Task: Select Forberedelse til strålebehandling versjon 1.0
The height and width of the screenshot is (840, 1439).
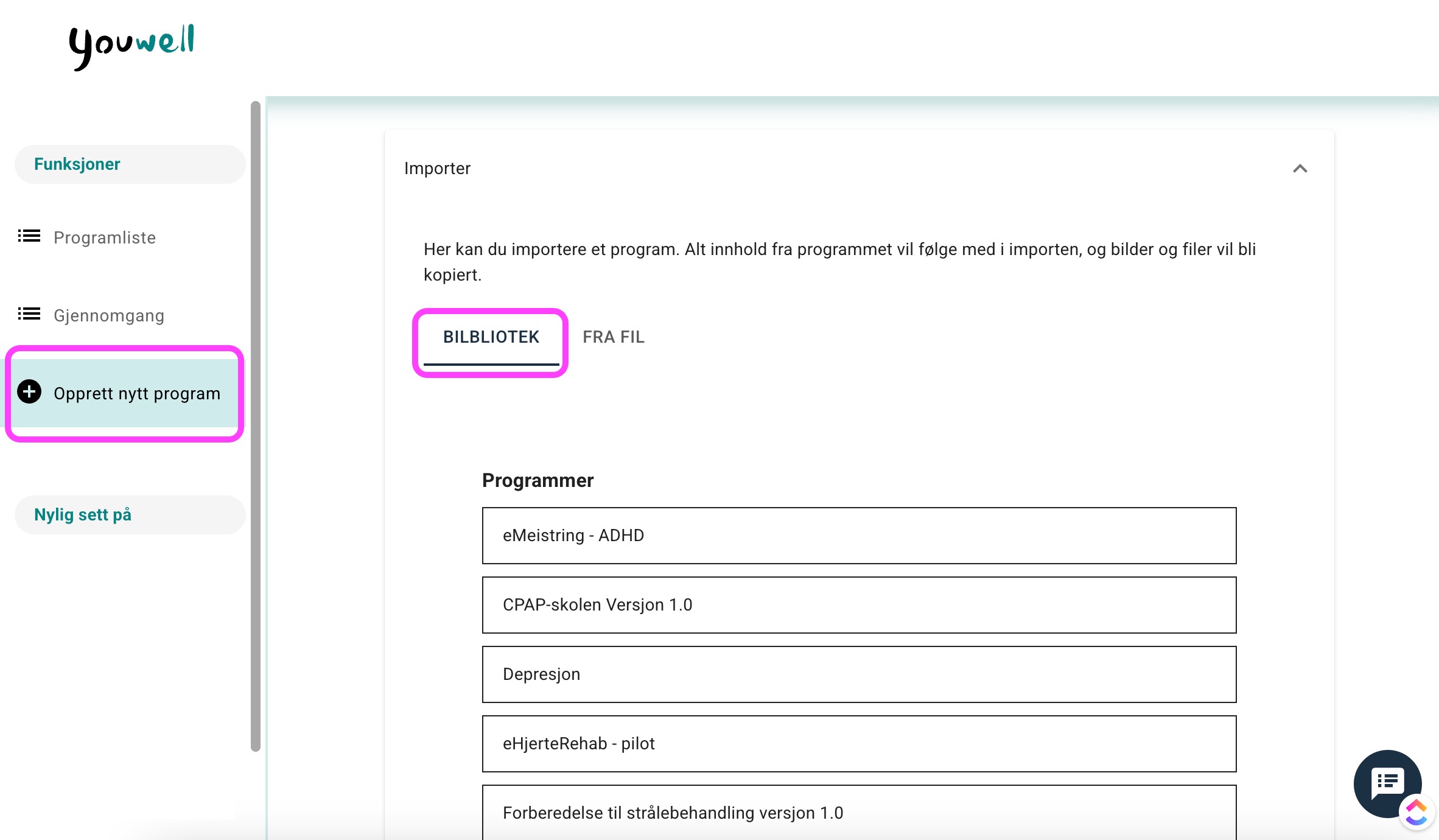Action: click(858, 812)
